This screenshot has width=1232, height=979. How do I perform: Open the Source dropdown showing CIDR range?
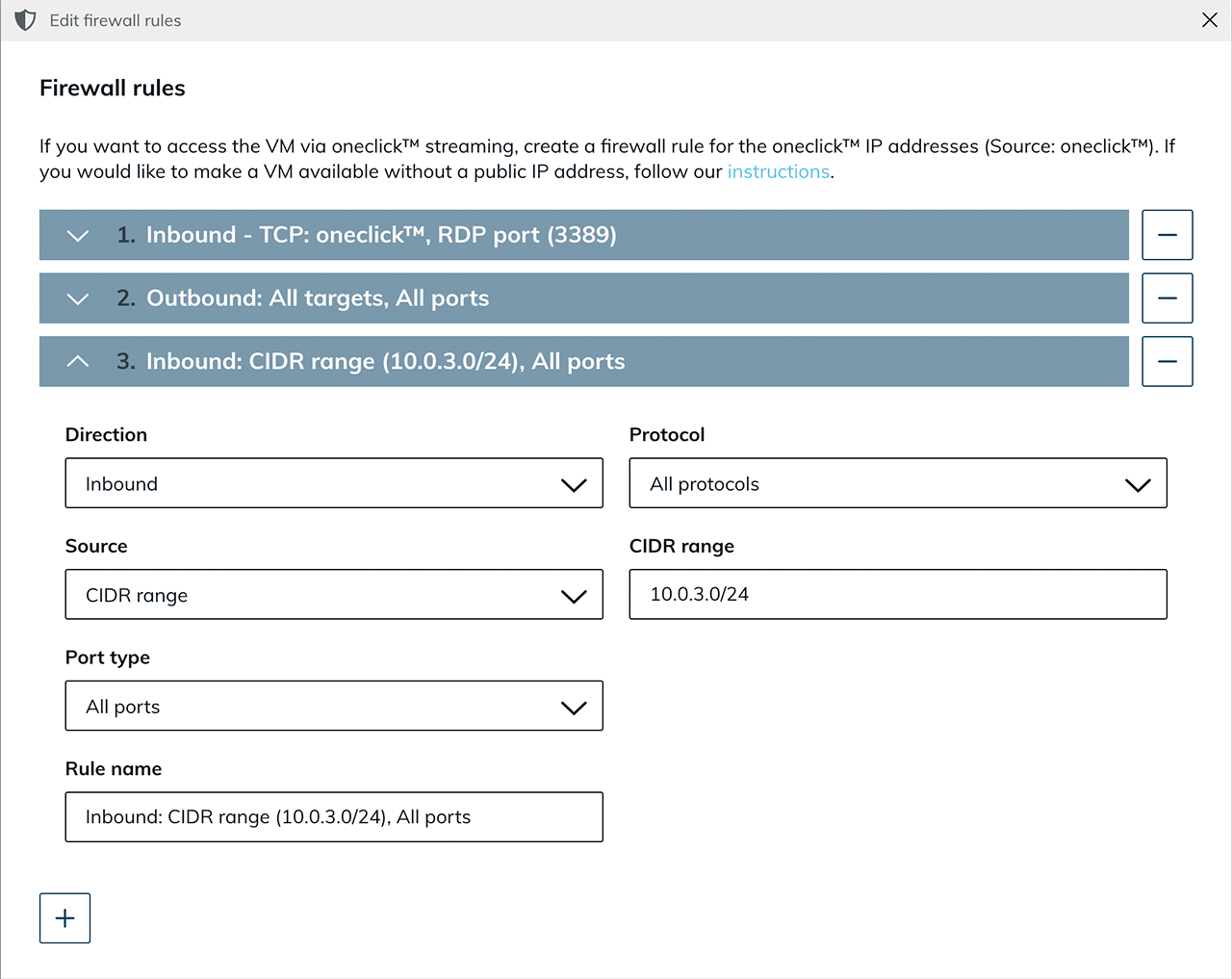coord(333,595)
